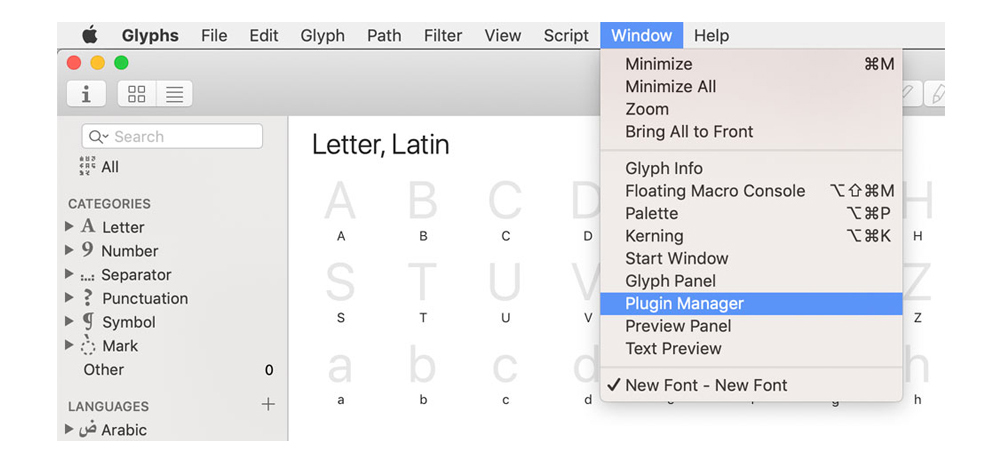
Task: Switch to grid view of glyphs
Action: point(136,94)
